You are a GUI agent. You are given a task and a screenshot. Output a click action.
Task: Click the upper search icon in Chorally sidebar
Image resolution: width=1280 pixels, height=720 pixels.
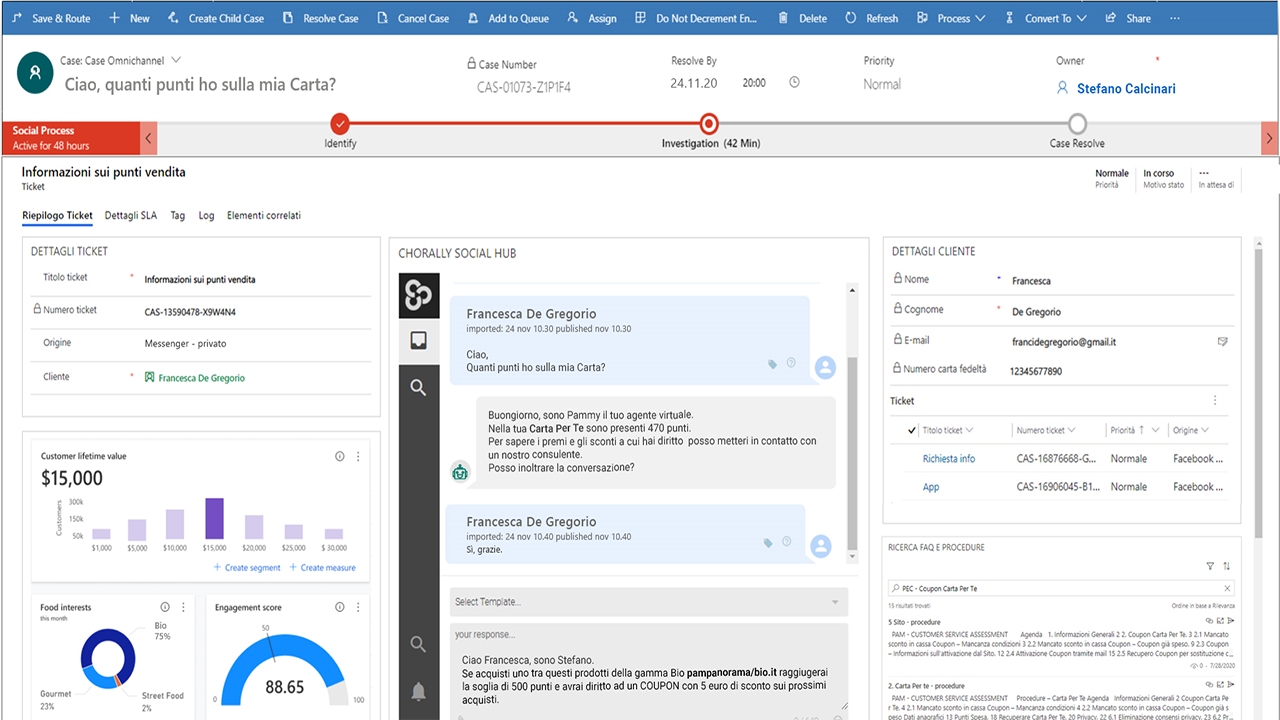point(418,388)
